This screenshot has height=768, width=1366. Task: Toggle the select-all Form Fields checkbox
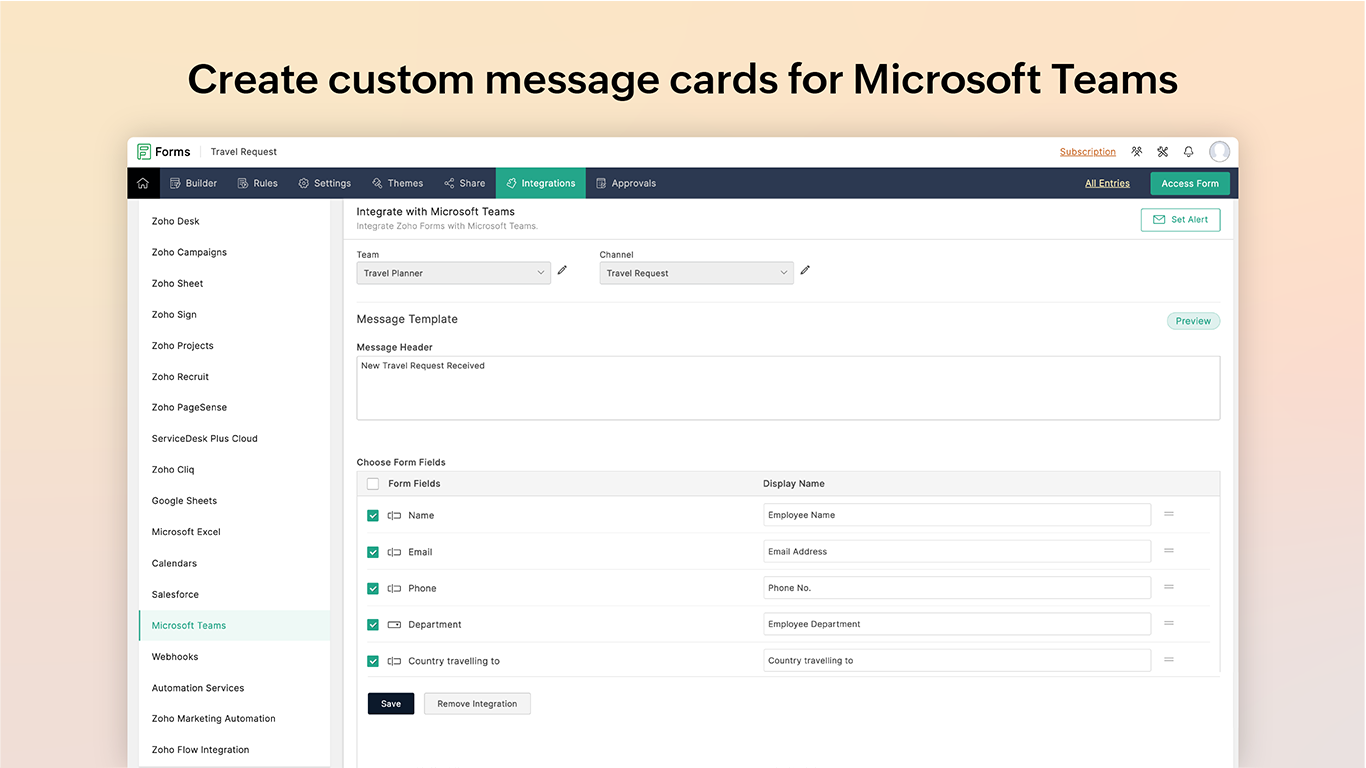[373, 484]
